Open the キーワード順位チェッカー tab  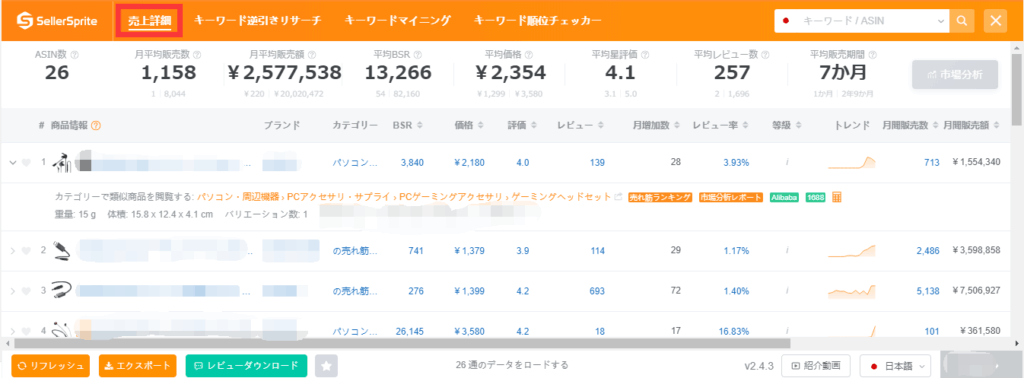[538, 21]
